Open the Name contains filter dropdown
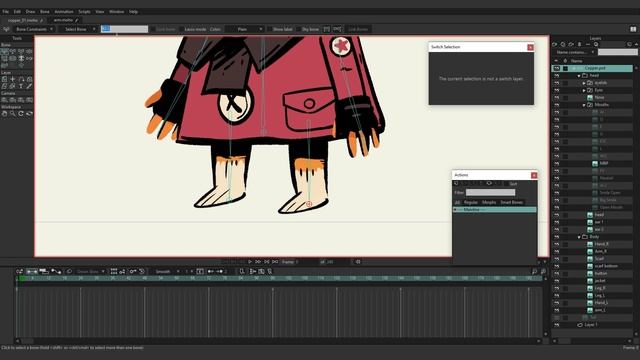This screenshot has width=640, height=360. click(x=575, y=52)
